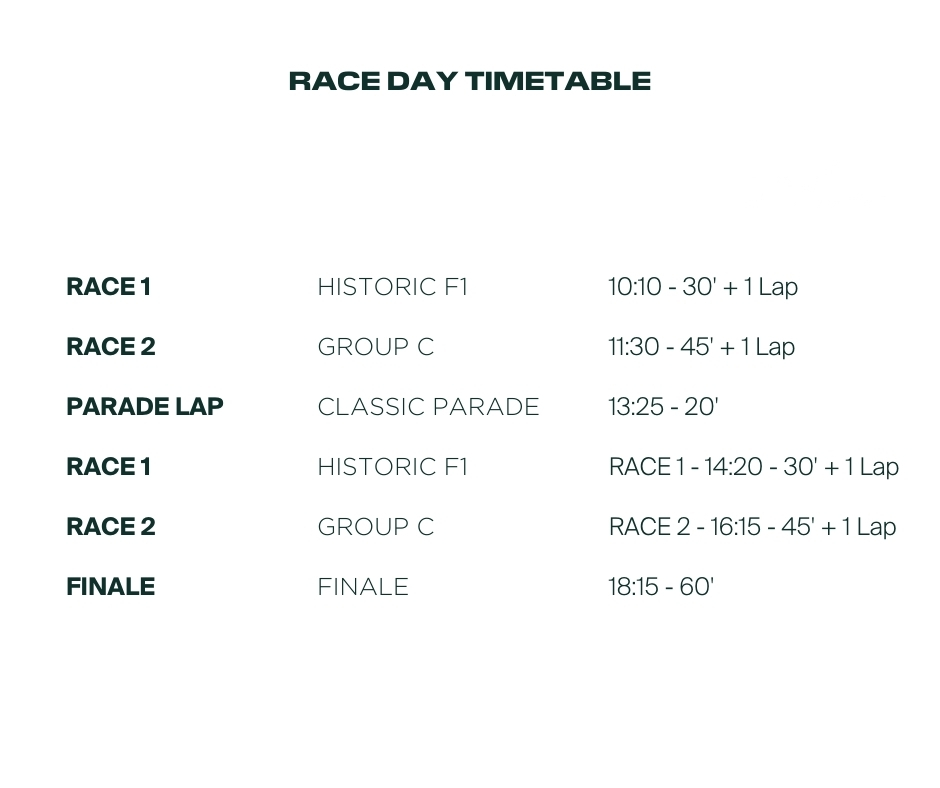Click the first GROUP C entry
Image resolution: width=940 pixels, height=788 pixels.
point(376,347)
